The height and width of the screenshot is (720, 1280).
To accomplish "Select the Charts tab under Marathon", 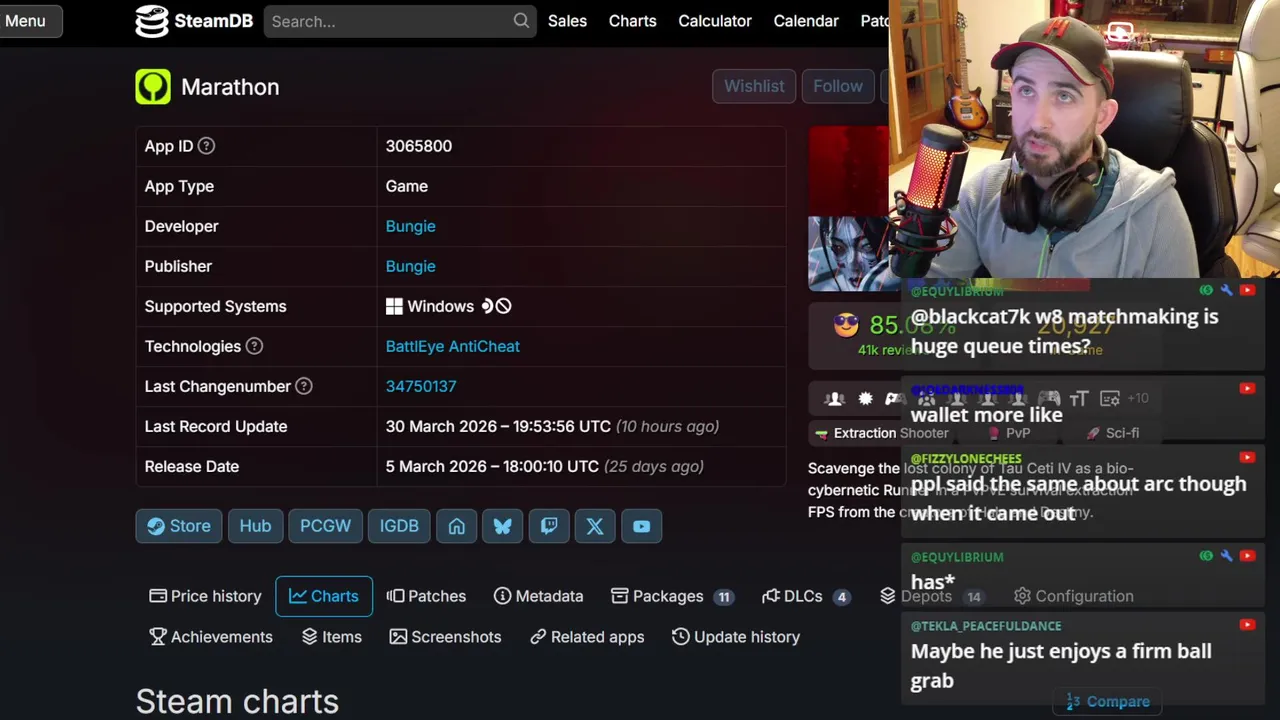I will click(324, 596).
